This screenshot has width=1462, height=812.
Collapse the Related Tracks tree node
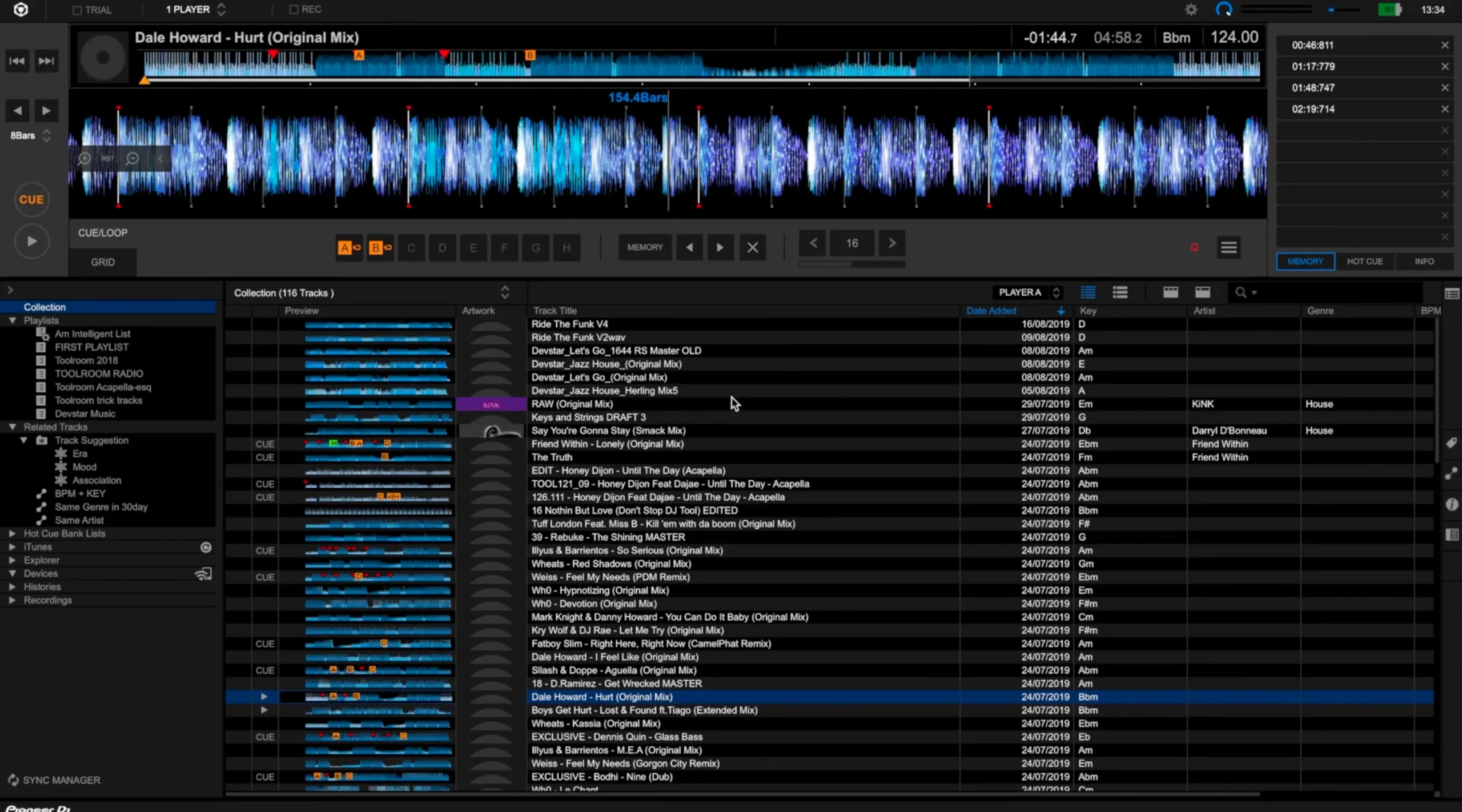pyautogui.click(x=12, y=427)
